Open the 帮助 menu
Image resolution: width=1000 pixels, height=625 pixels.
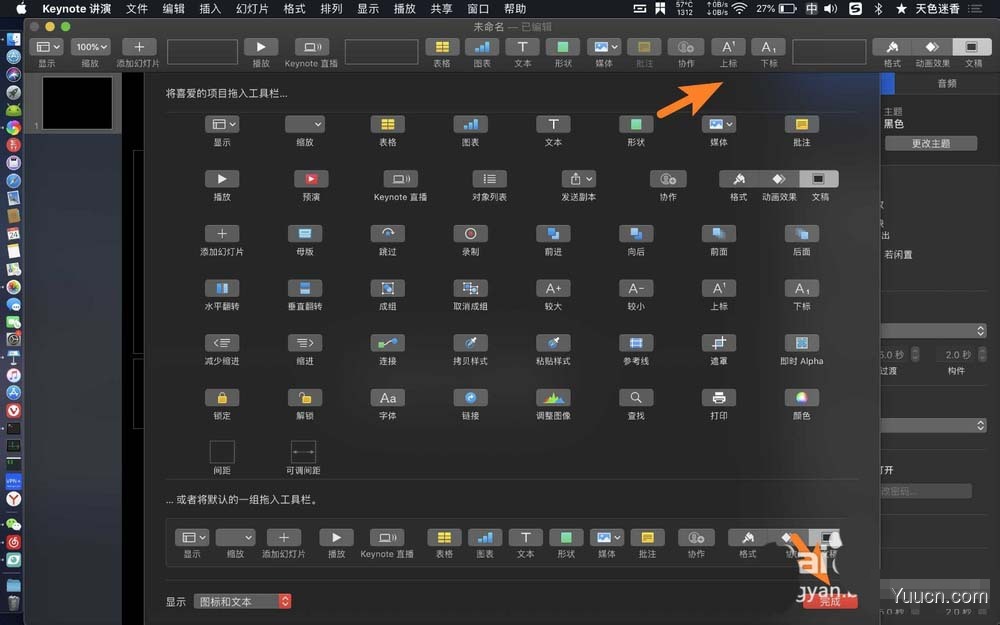(x=515, y=8)
